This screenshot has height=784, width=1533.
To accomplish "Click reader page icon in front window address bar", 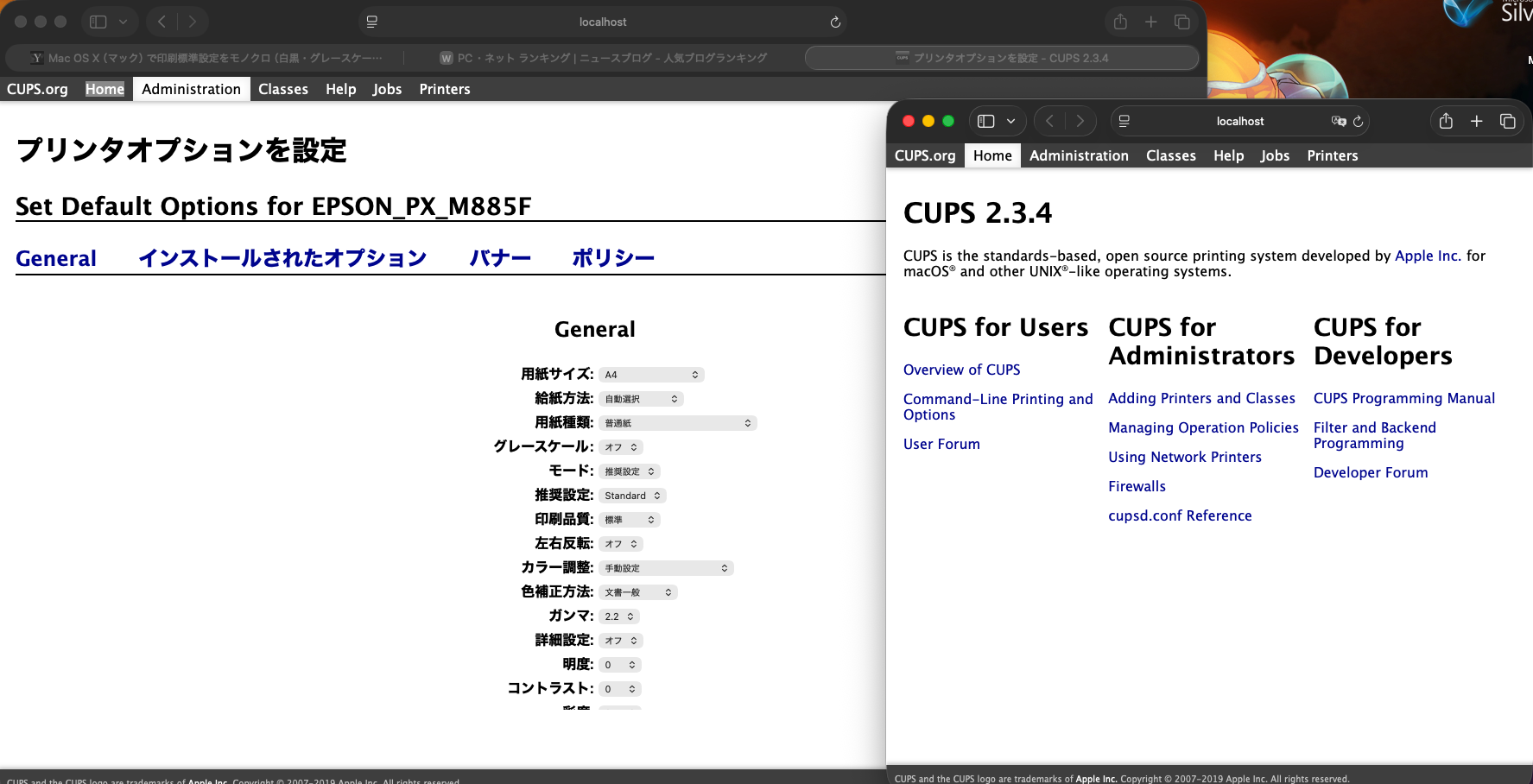I will 1124,121.
